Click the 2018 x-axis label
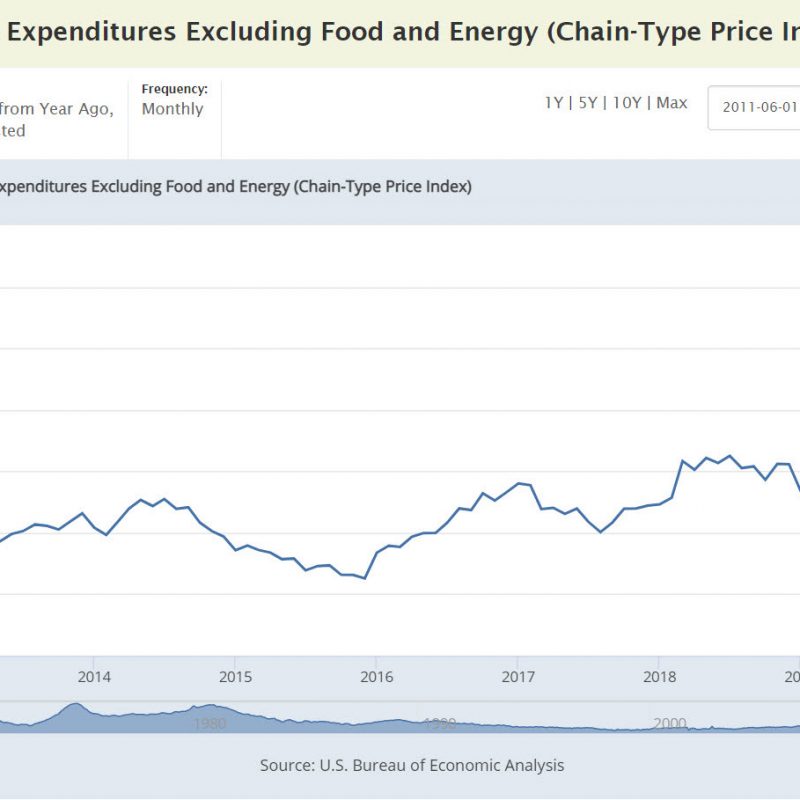The width and height of the screenshot is (800, 800). click(x=658, y=677)
